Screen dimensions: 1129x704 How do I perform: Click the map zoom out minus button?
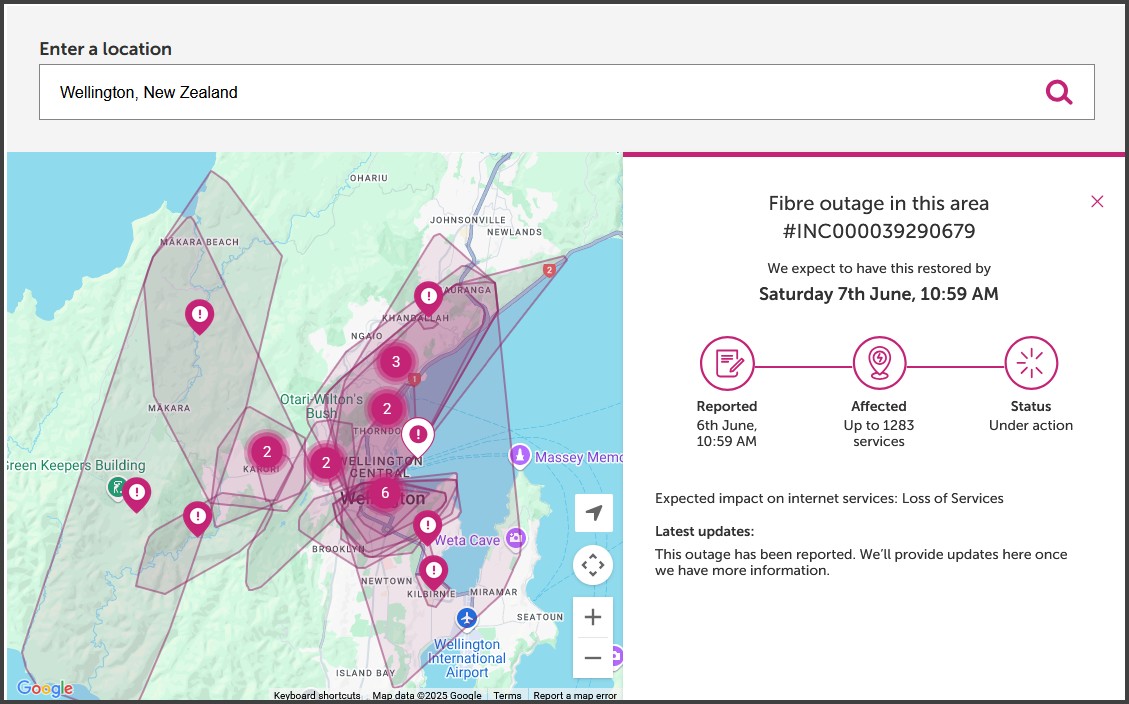pyautogui.click(x=593, y=658)
